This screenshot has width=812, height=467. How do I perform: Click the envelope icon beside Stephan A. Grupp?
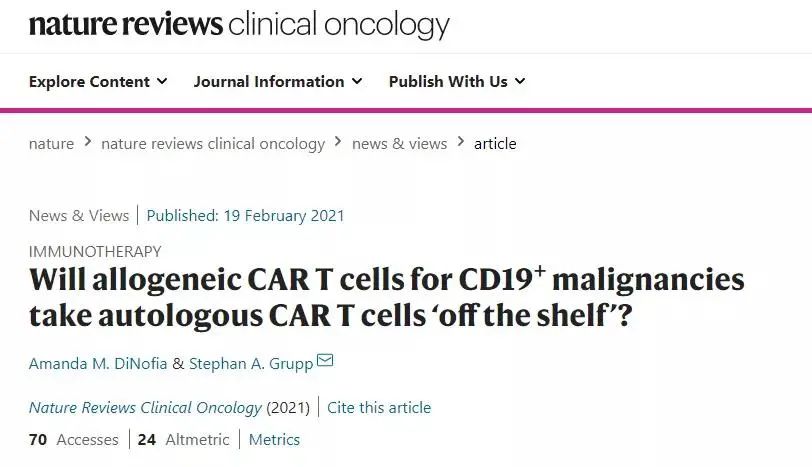(325, 359)
